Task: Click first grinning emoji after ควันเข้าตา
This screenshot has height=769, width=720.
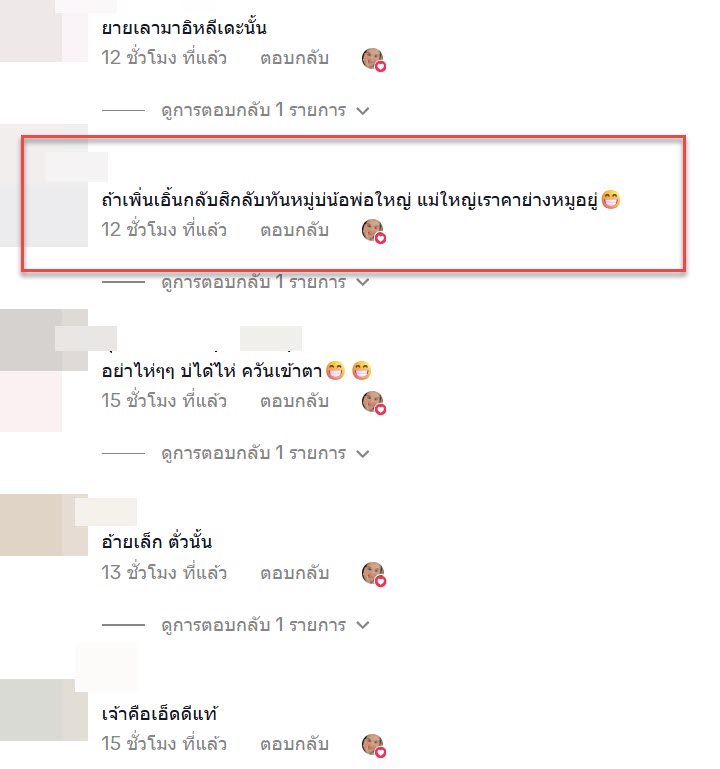Action: coord(335,371)
